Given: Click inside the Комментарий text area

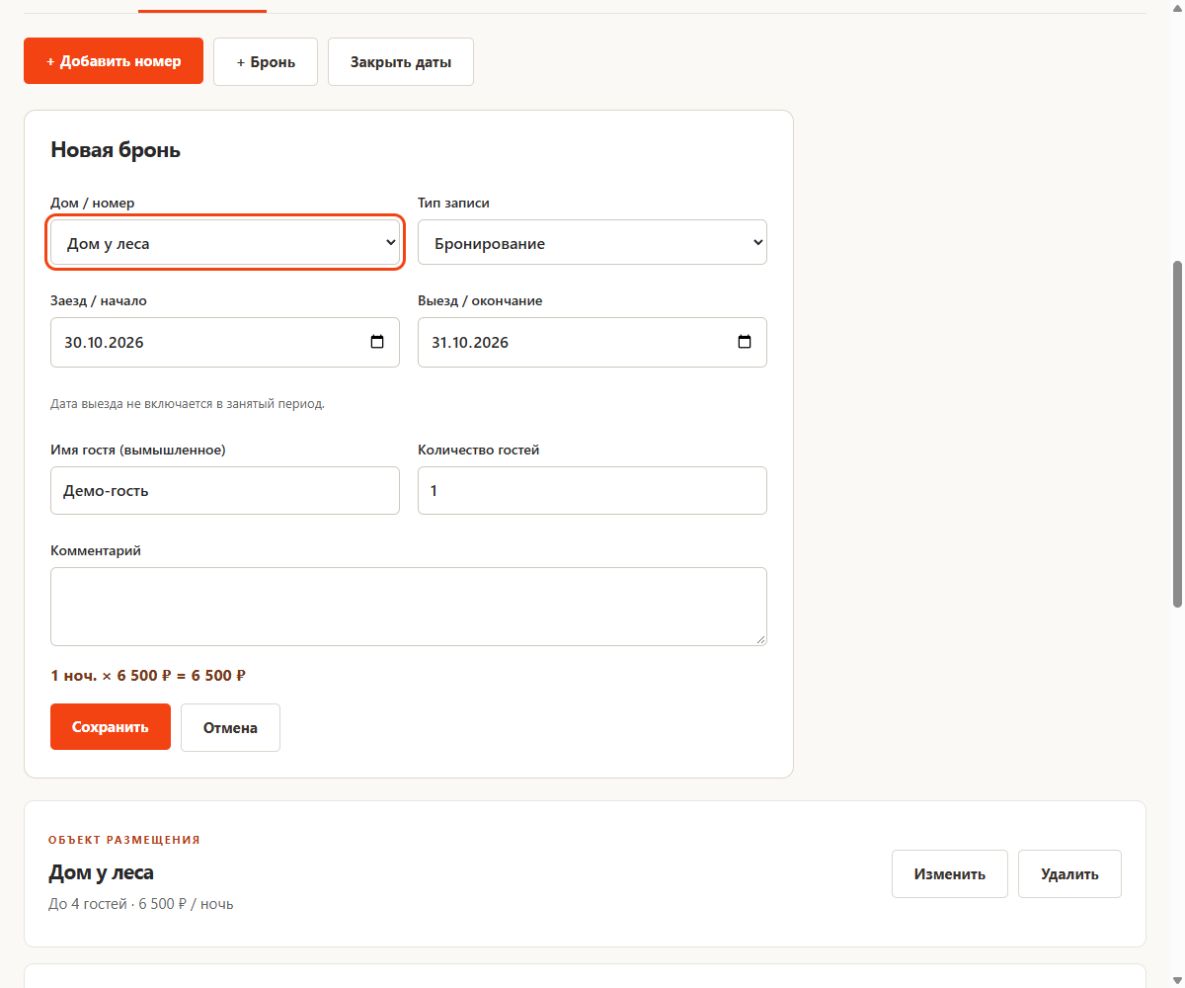Looking at the screenshot, I should (x=409, y=606).
